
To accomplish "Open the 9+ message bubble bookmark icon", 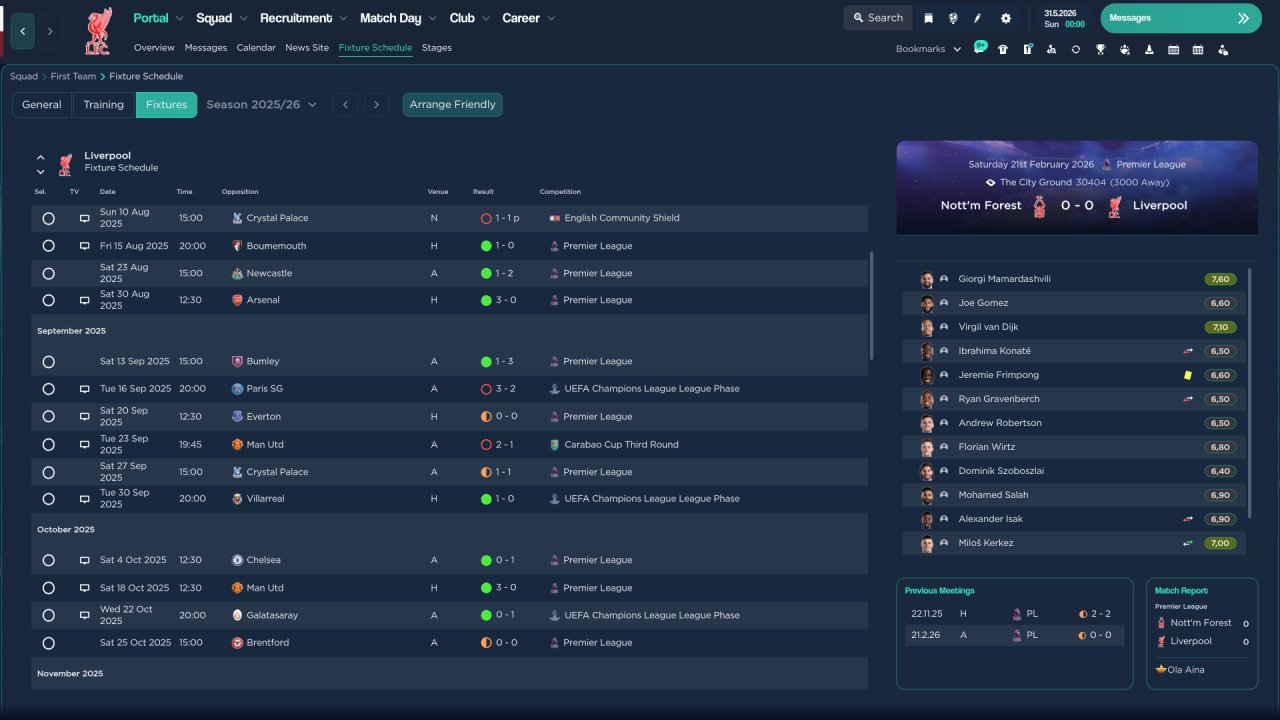I will (x=979, y=48).
